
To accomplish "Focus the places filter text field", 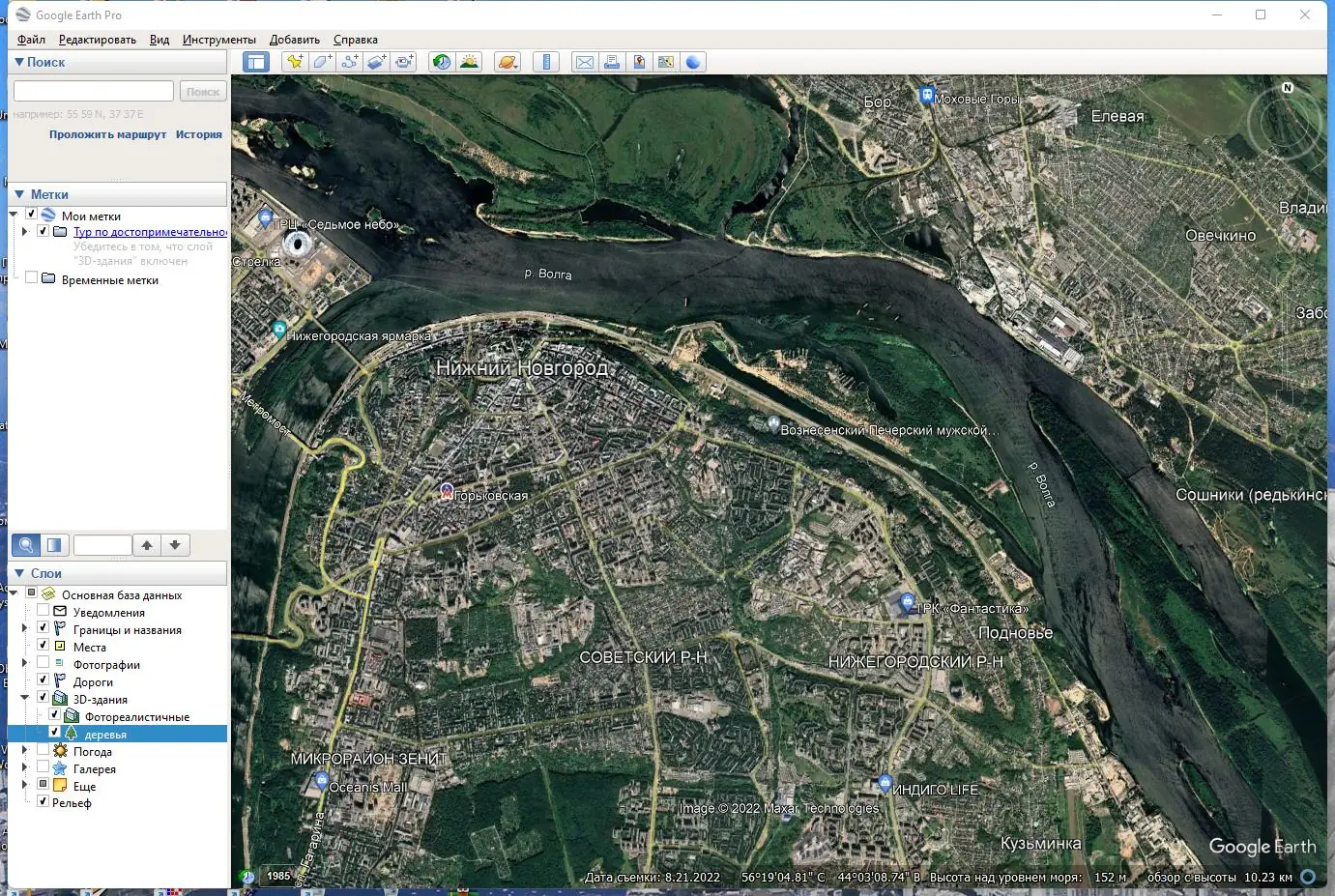I will click(102, 545).
